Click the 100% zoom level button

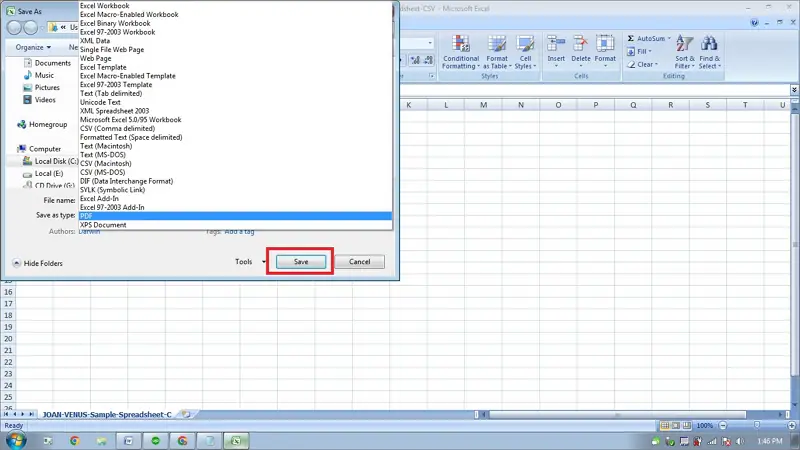point(705,426)
